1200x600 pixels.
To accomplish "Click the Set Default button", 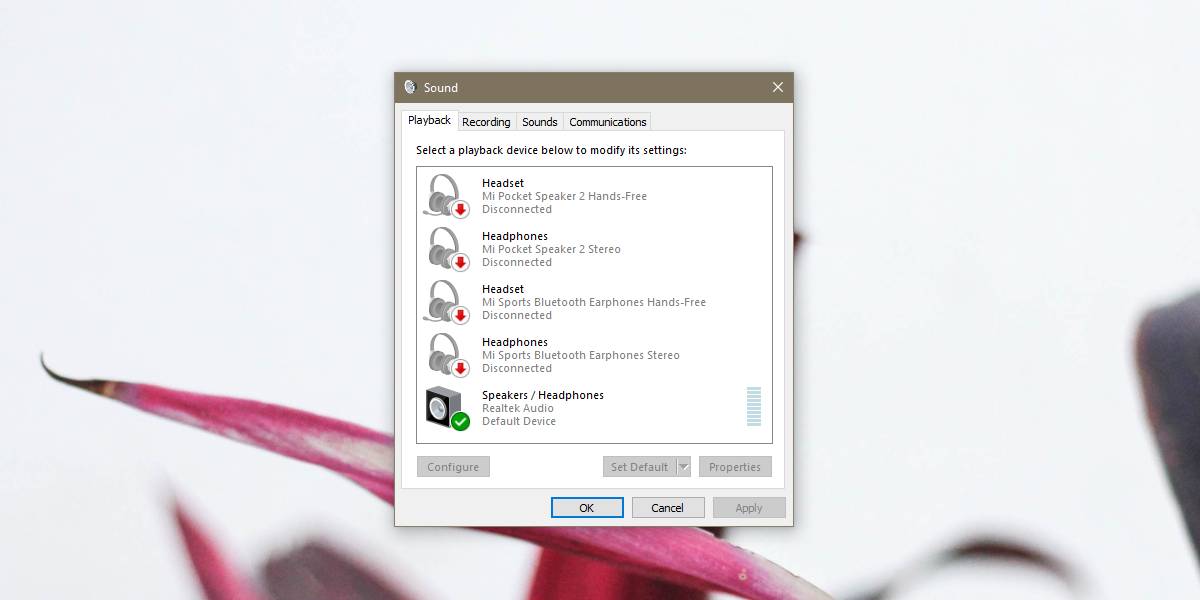I will point(639,467).
